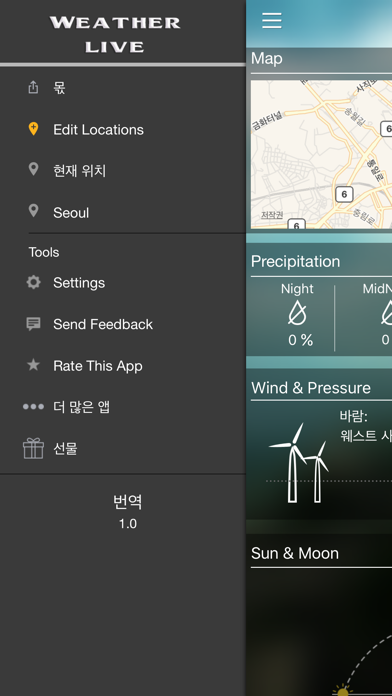392x696 pixels.
Task: Click the orange Edit Locations pin icon
Action: [33, 129]
